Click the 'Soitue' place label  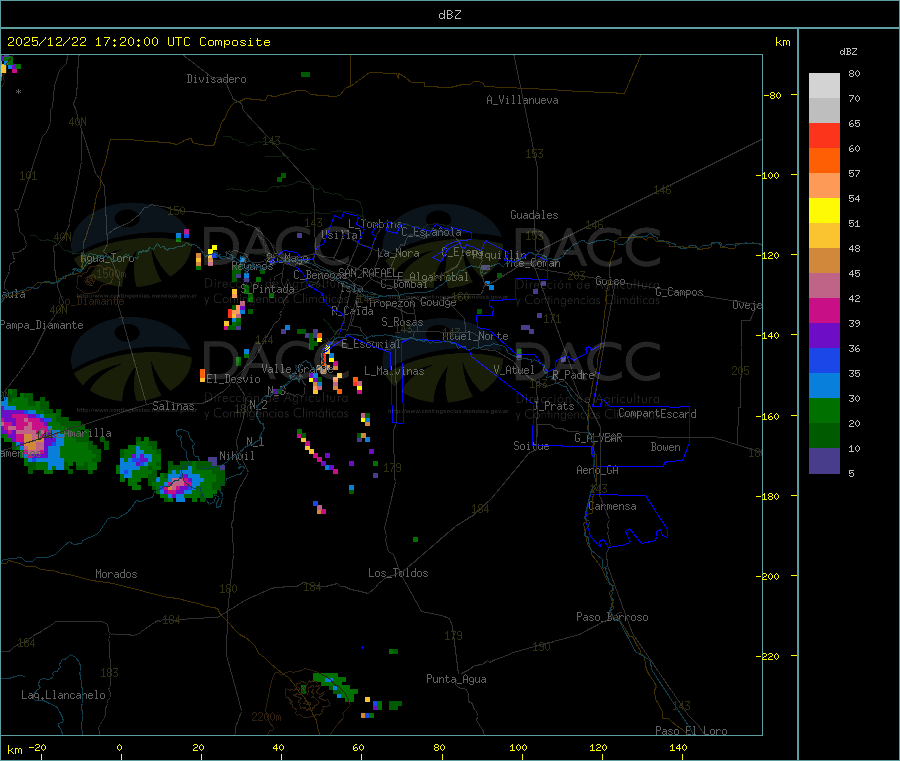(x=531, y=446)
